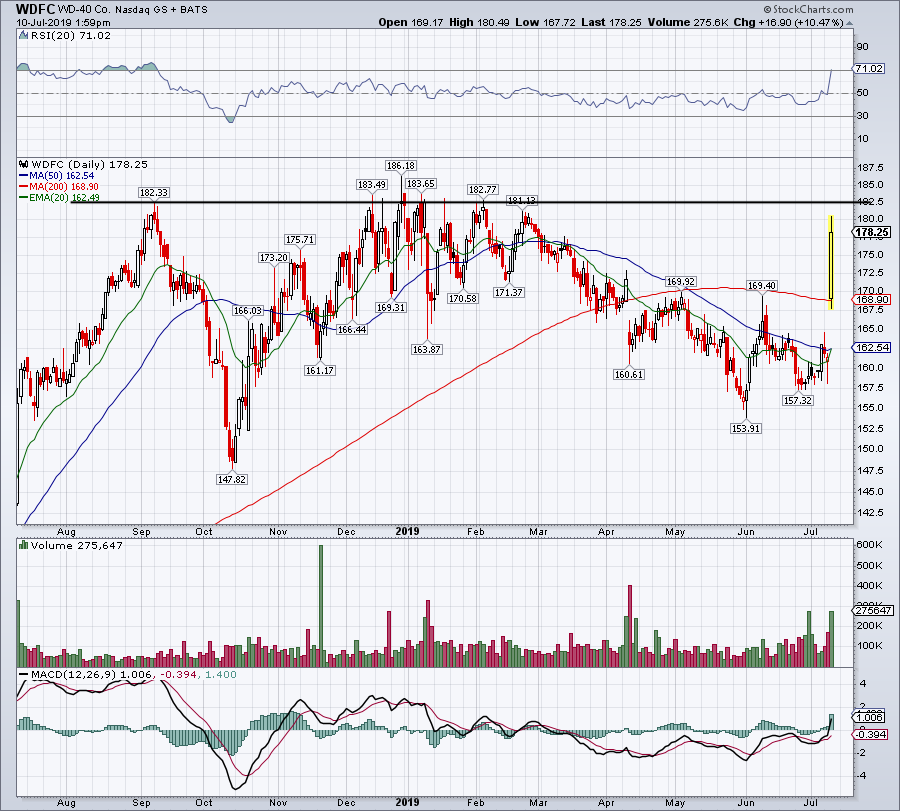Viewport: 900px width, 811px height.
Task: Select the WDFC ticker symbol in header
Action: click(x=36, y=9)
